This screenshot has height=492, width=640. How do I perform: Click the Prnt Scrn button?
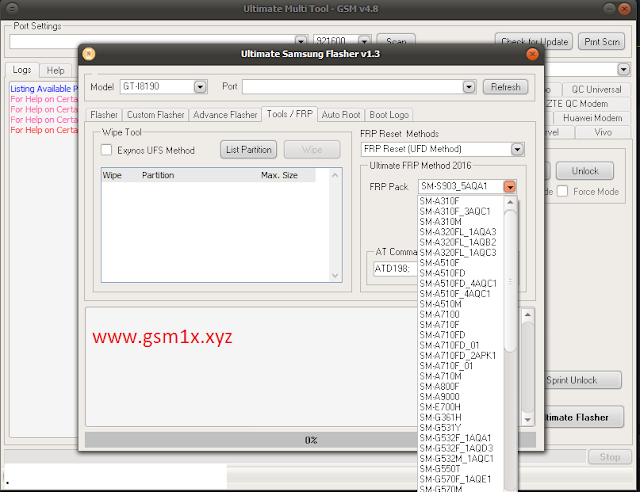pyautogui.click(x=602, y=41)
